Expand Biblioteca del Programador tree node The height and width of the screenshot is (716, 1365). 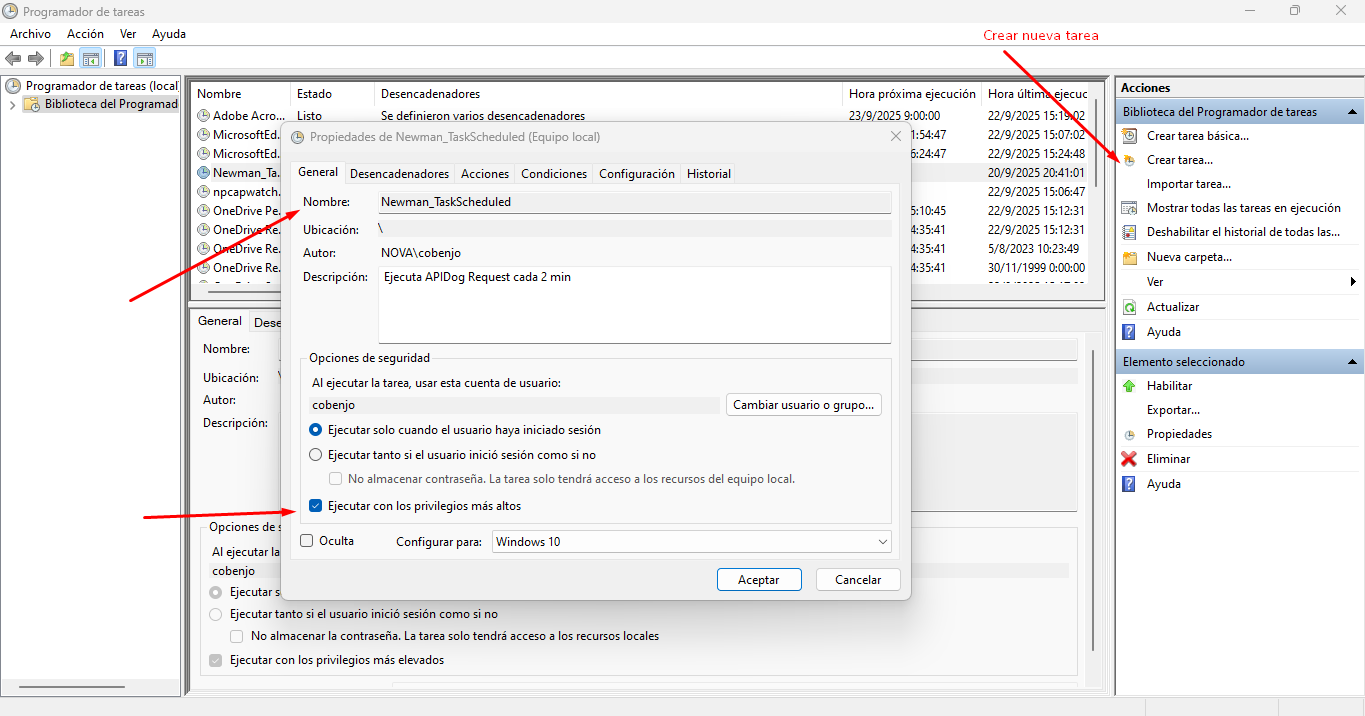(x=12, y=105)
